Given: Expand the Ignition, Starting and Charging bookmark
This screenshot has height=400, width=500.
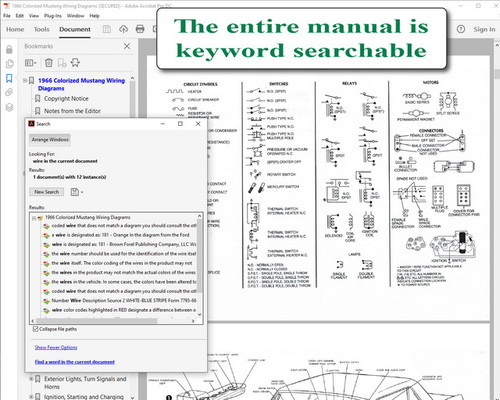Looking at the screenshot, I should (x=31, y=397).
